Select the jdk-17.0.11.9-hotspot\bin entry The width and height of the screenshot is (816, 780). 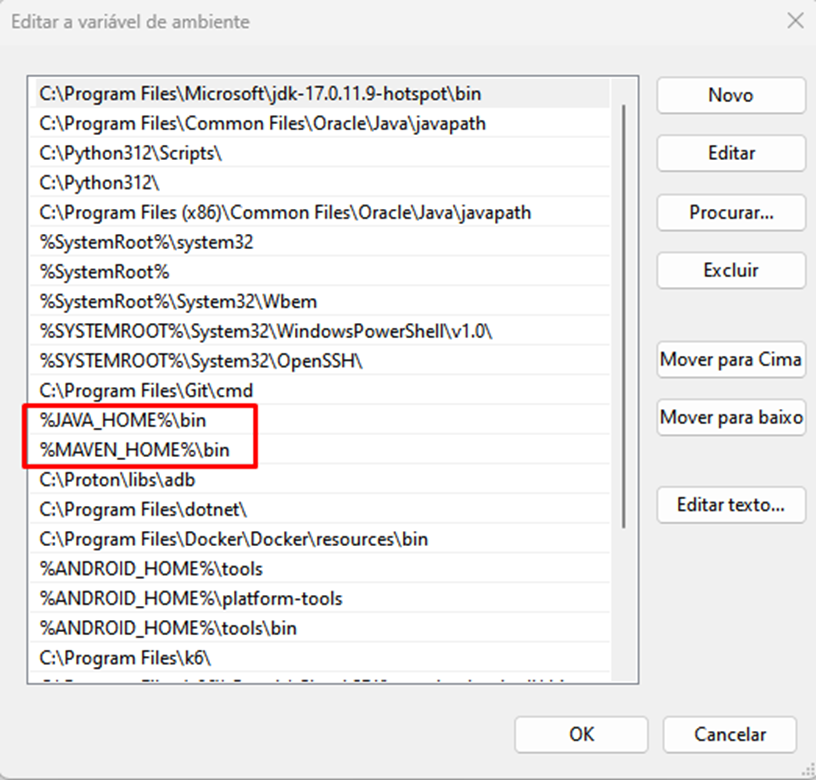(x=320, y=94)
